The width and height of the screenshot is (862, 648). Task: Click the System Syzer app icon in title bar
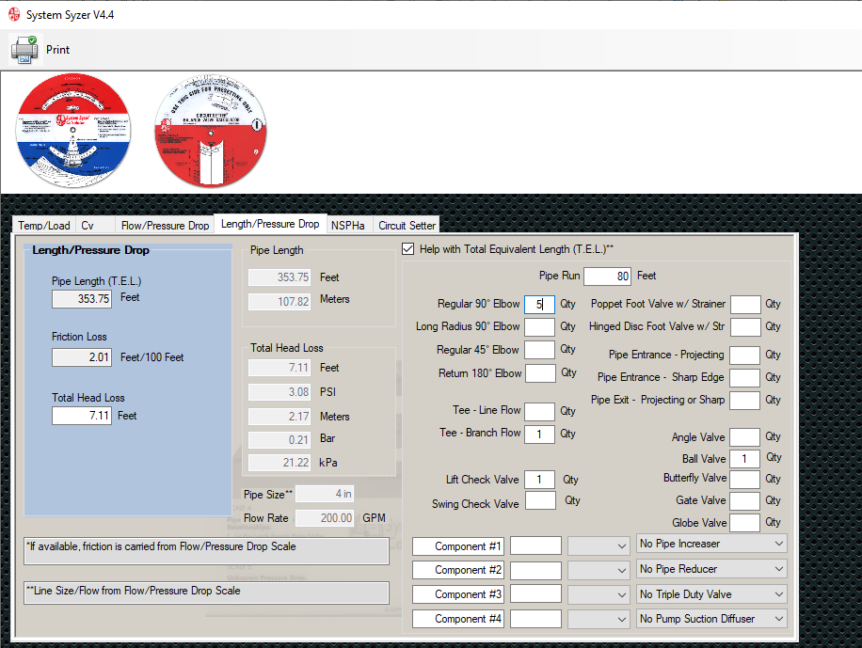(14, 14)
